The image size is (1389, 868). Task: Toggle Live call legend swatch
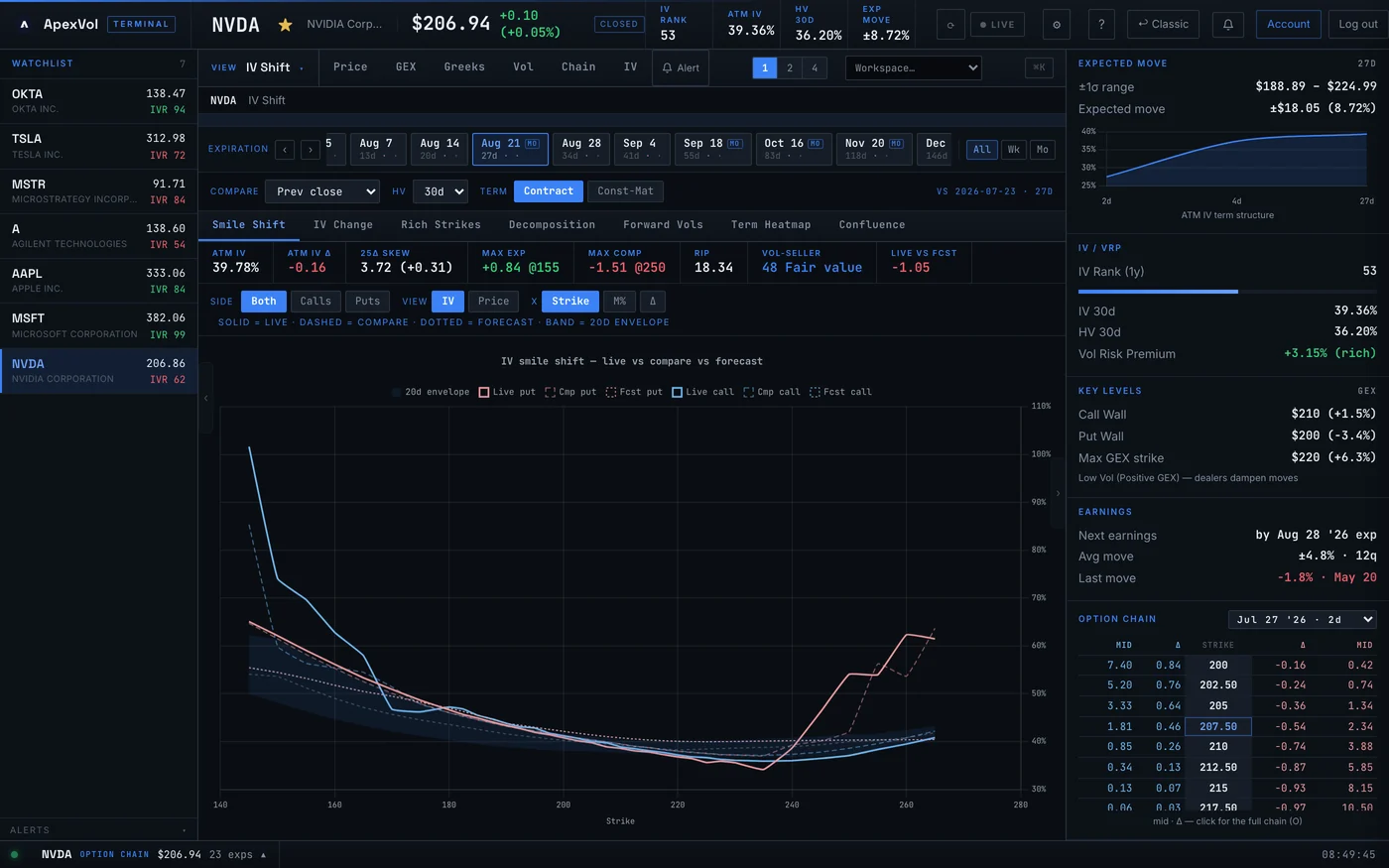point(677,392)
